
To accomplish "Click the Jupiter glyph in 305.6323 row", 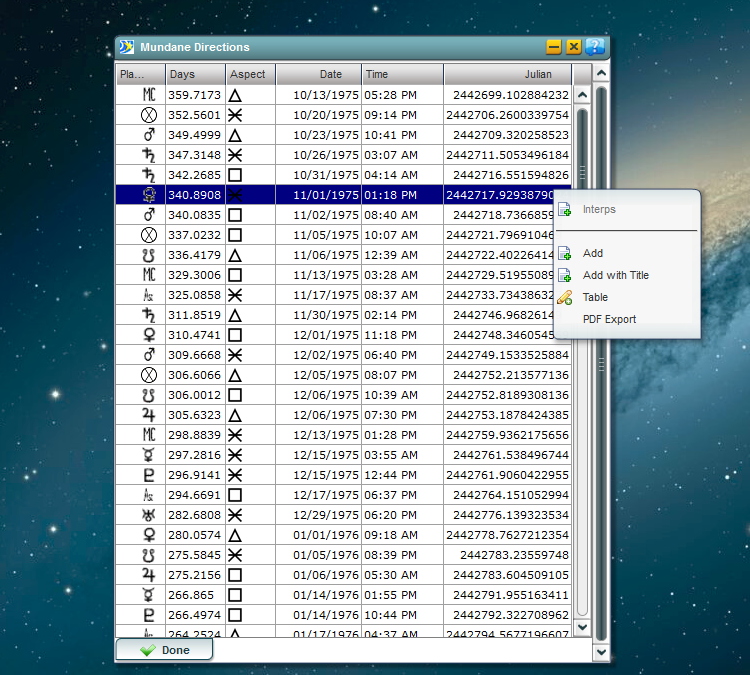I will coord(148,415).
